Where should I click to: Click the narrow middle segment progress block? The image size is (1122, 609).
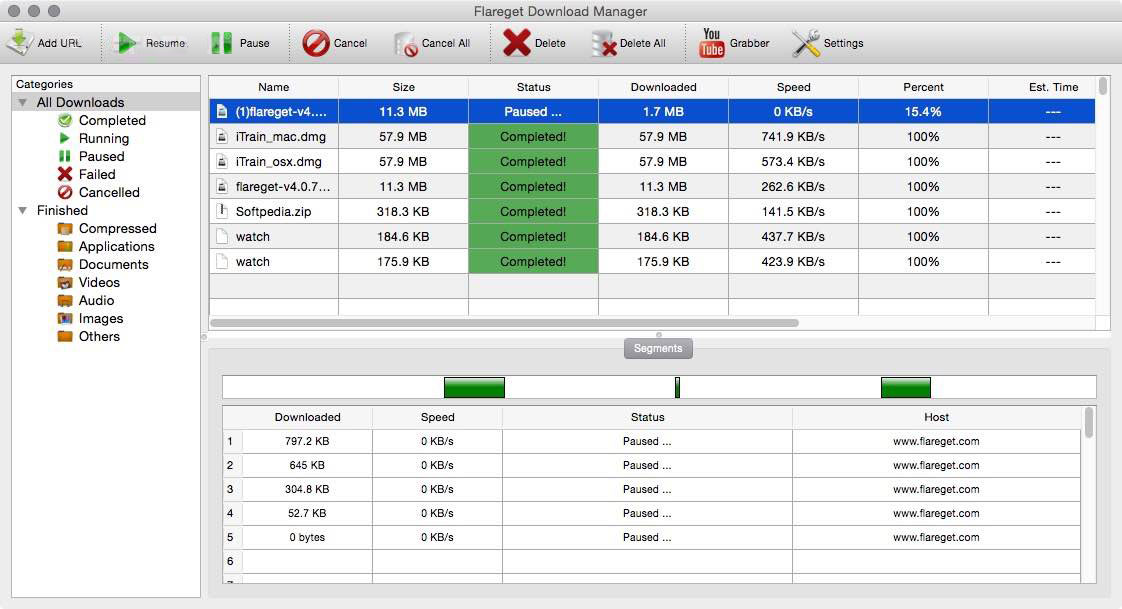point(677,388)
